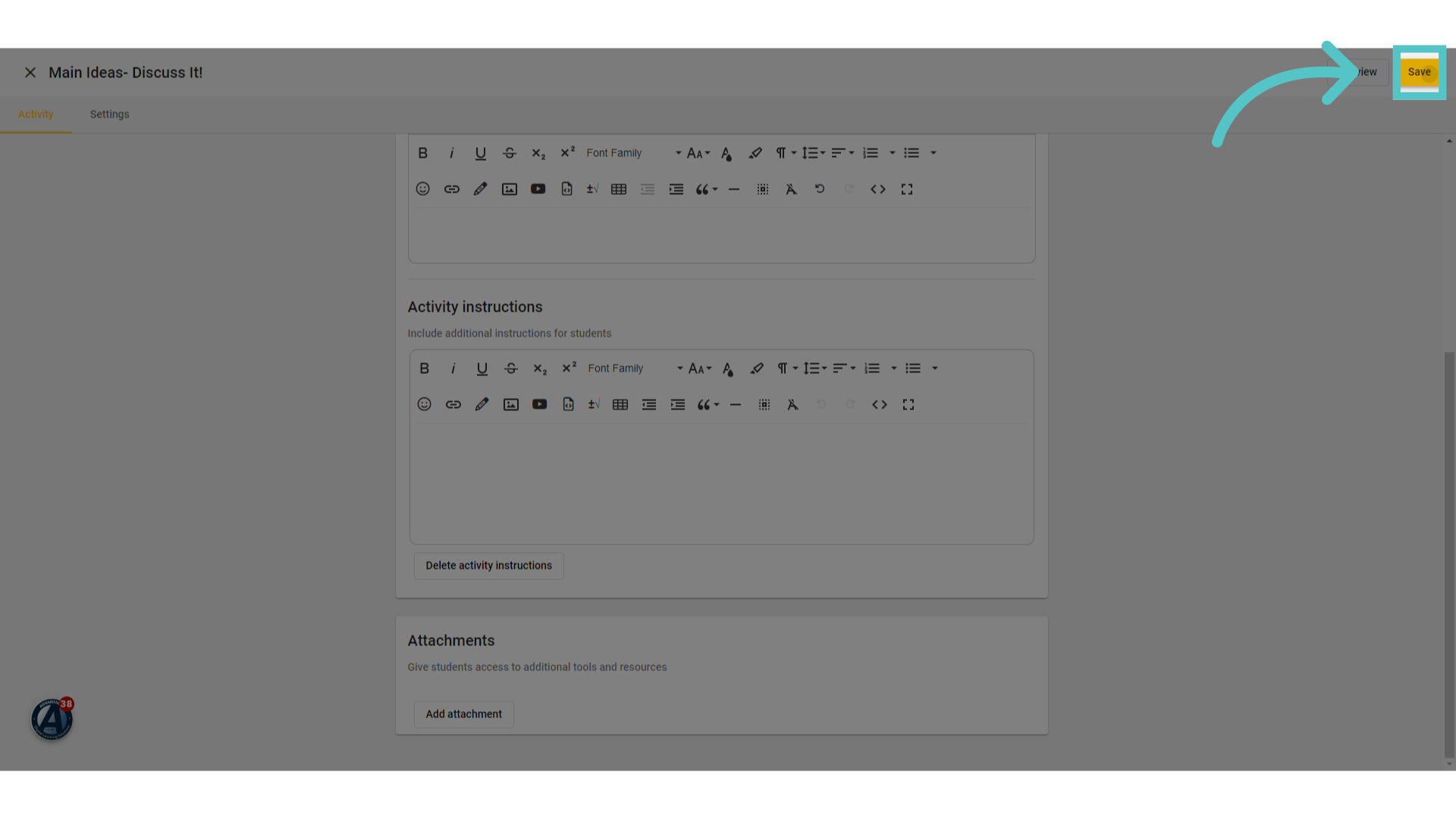Image resolution: width=1456 pixels, height=819 pixels.
Task: Toggle fullscreen in Activity instructions editor
Action: (x=908, y=404)
